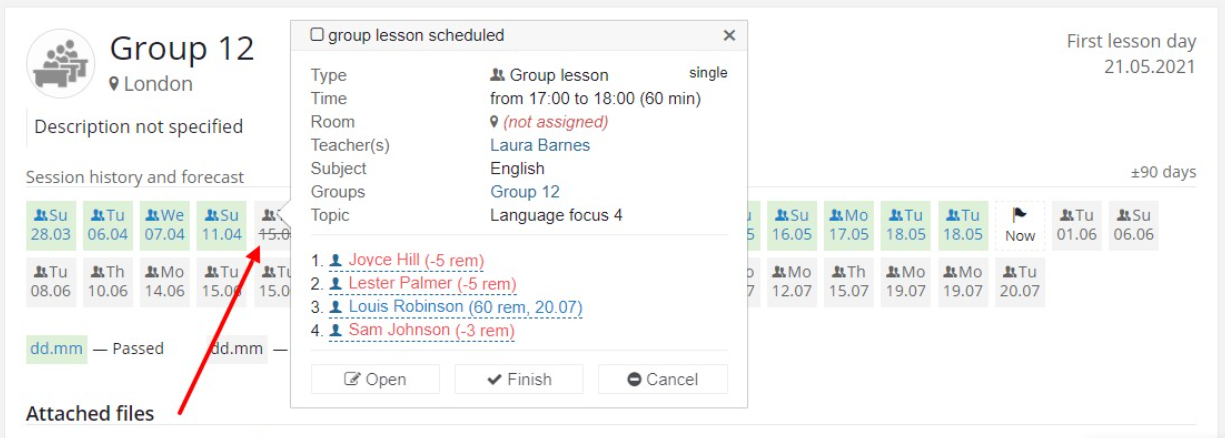Click the group lesson icon next to Type
Screen dimensions: 1225x438
(x=497, y=75)
